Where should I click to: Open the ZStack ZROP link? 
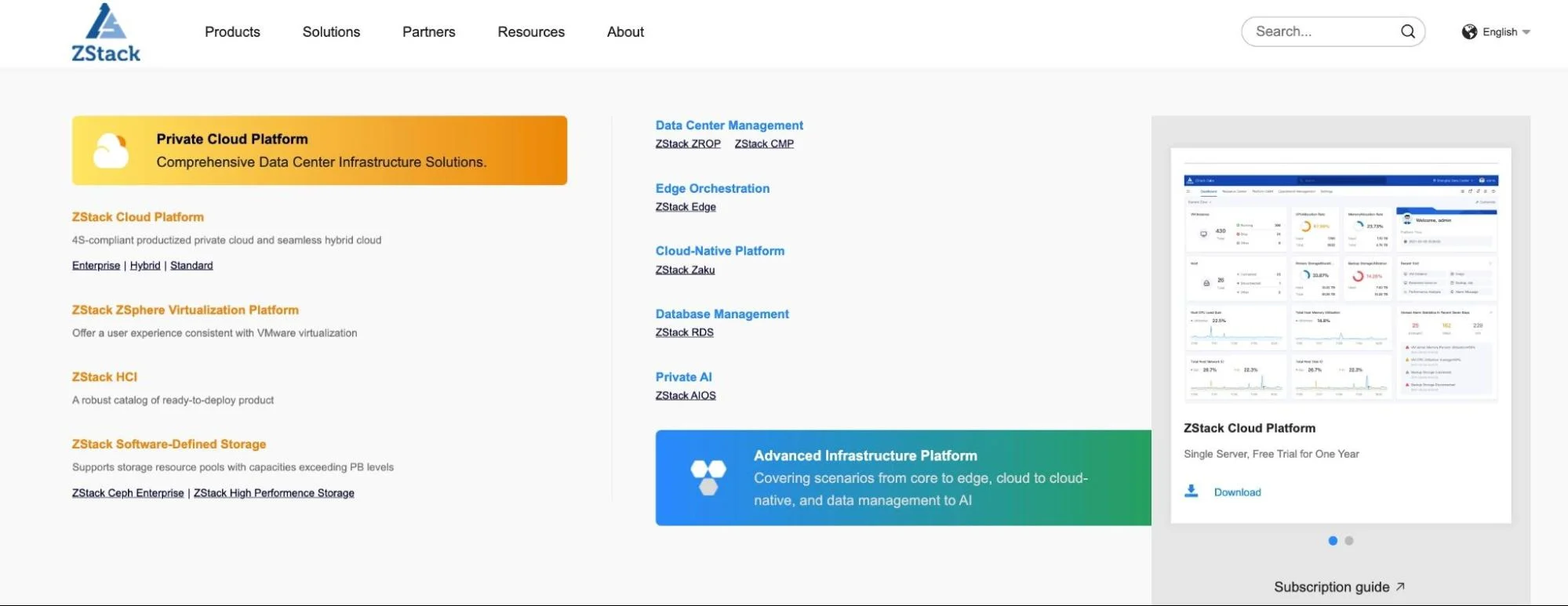click(x=688, y=144)
